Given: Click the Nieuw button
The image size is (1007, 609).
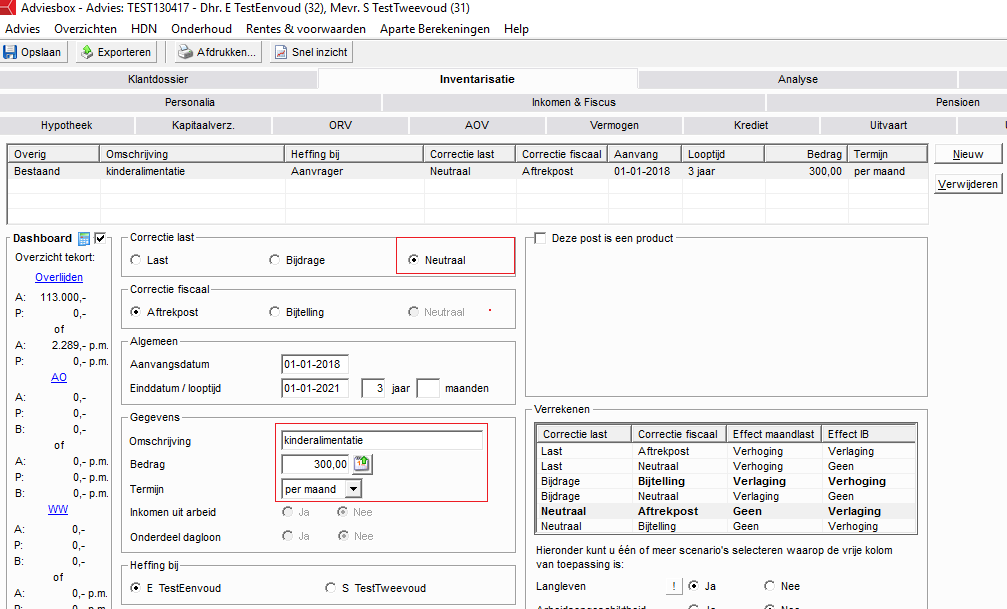Looking at the screenshot, I should (x=968, y=154).
